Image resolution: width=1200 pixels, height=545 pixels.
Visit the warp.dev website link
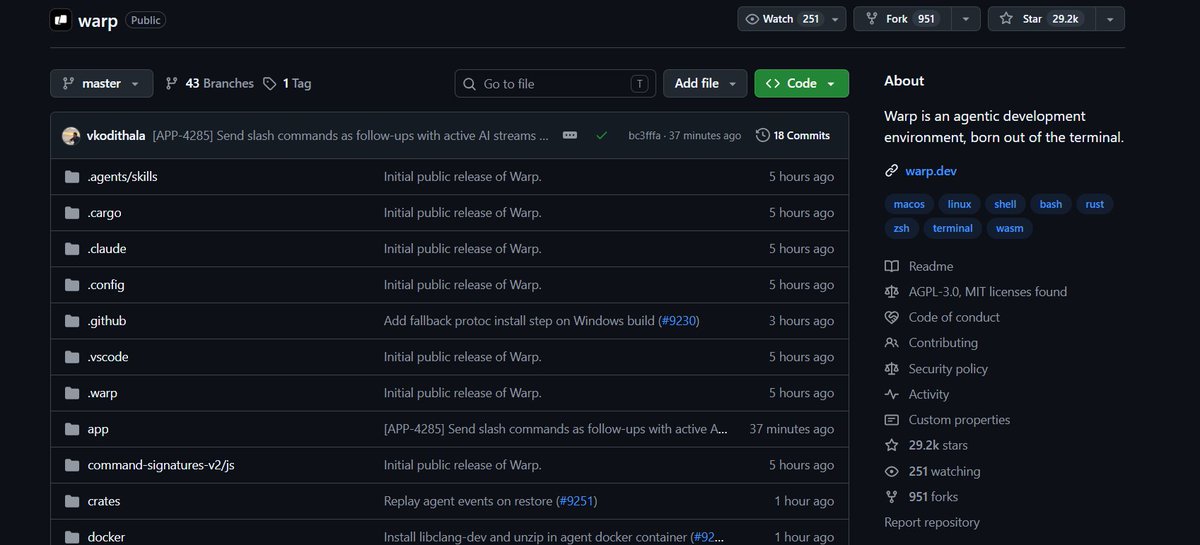coord(931,171)
